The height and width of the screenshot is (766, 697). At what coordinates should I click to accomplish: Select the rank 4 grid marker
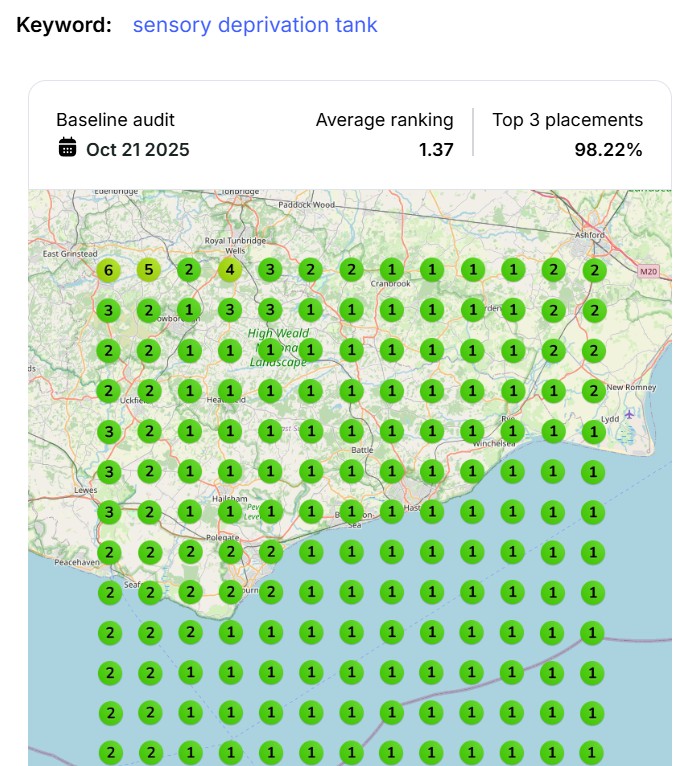pyautogui.click(x=230, y=270)
